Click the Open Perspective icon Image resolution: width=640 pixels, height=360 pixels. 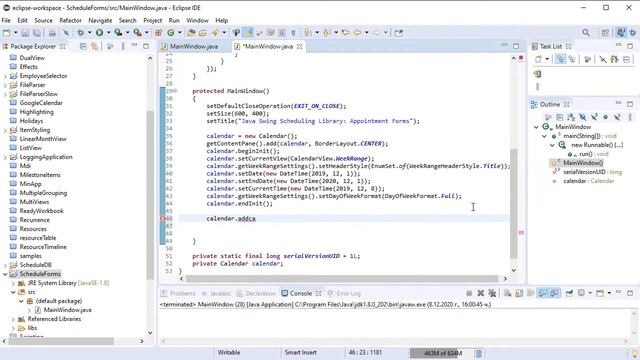click(x=605, y=33)
